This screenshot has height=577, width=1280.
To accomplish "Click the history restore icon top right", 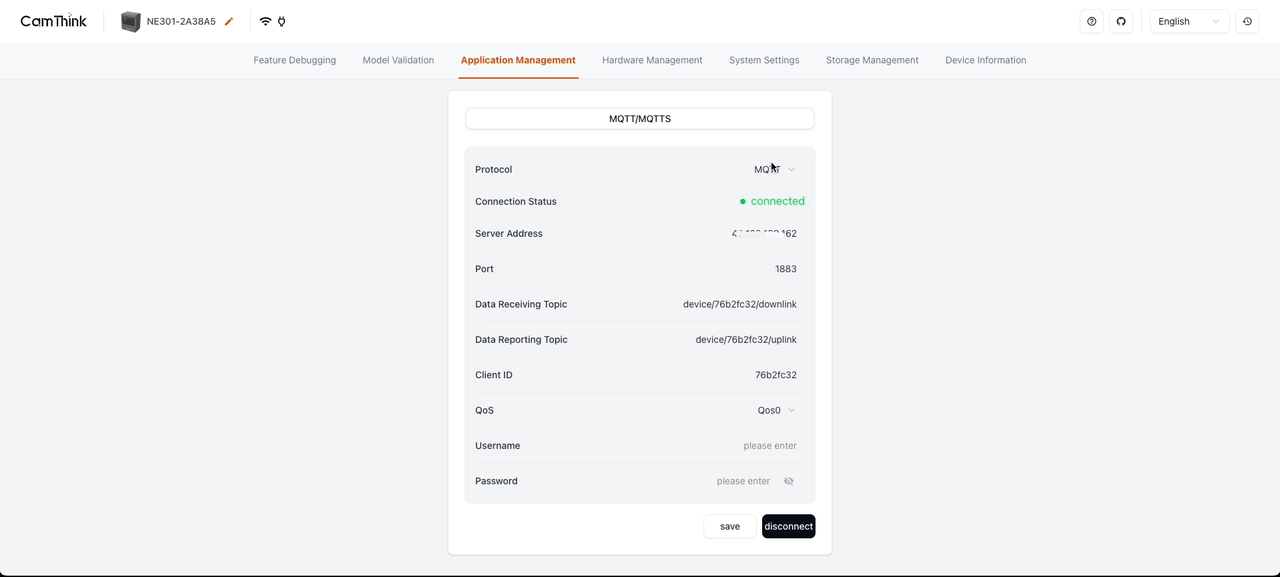I will point(1247,21).
